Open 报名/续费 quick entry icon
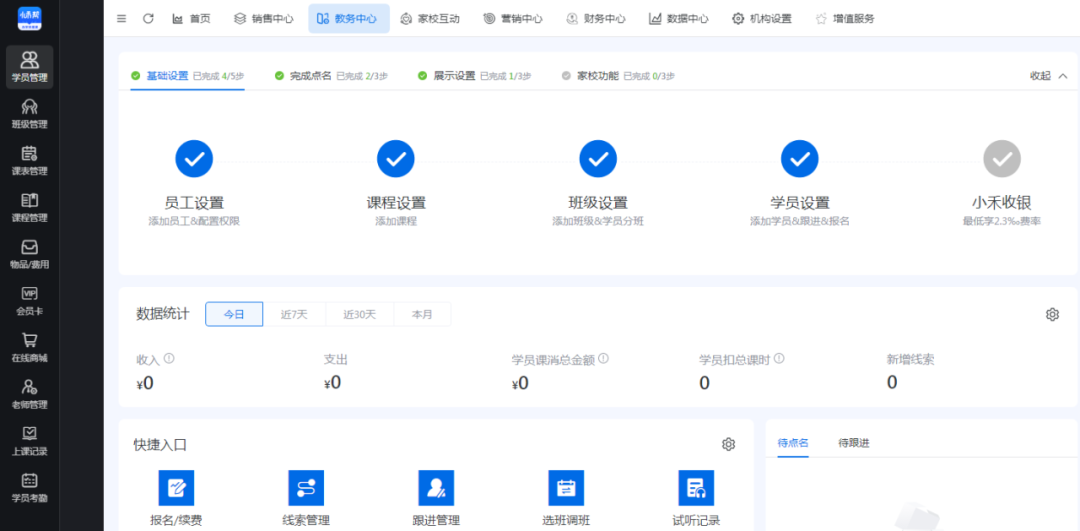Viewport: 1080px width, 531px height. click(x=176, y=488)
